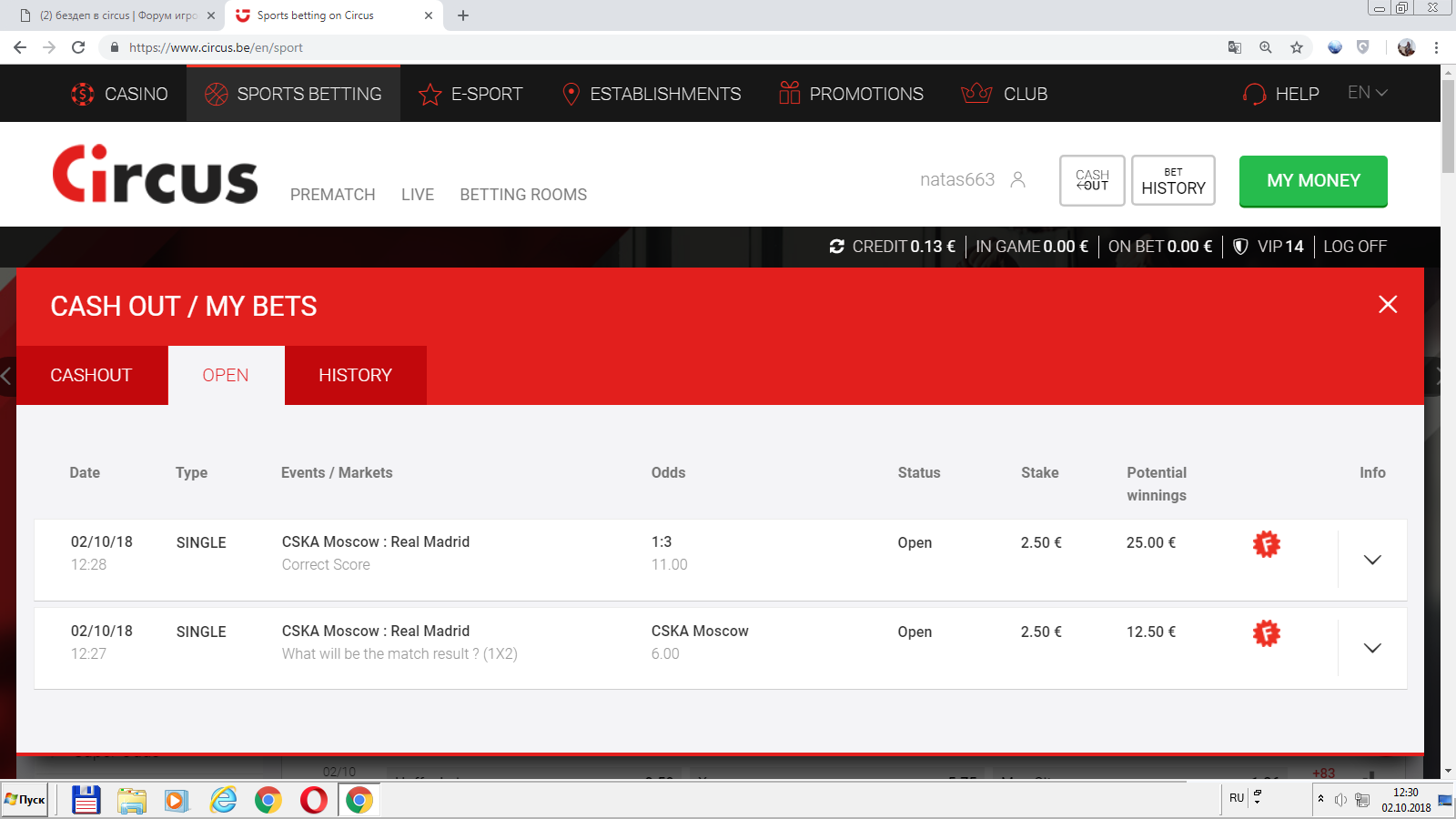Click the first Chrome icon in the taskbar

pos(268,800)
